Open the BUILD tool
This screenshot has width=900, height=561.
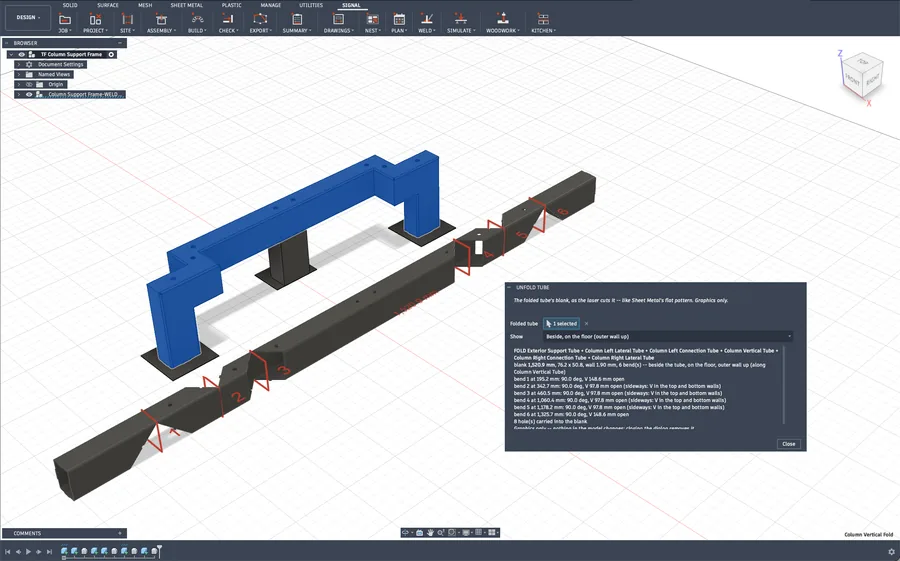pos(197,23)
